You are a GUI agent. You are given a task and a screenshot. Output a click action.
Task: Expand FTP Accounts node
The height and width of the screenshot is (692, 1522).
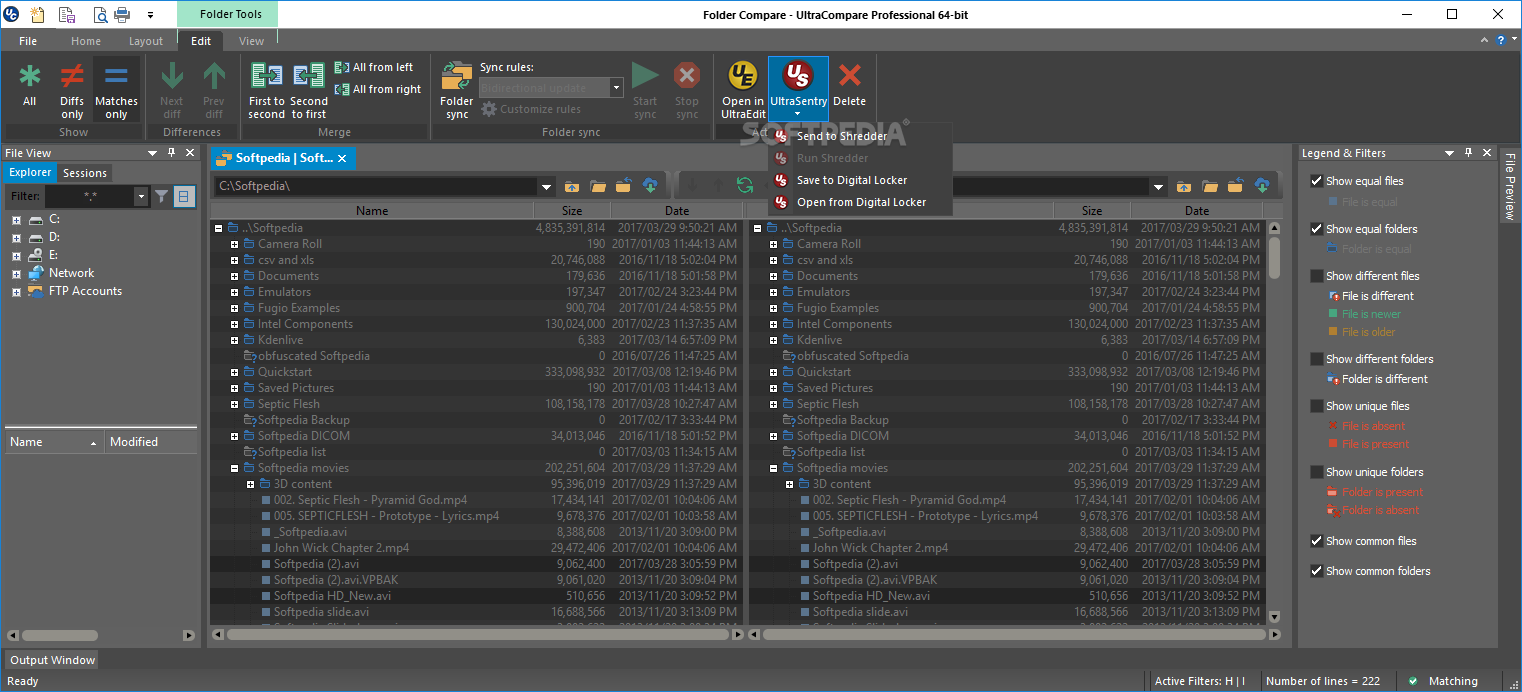tap(16, 292)
